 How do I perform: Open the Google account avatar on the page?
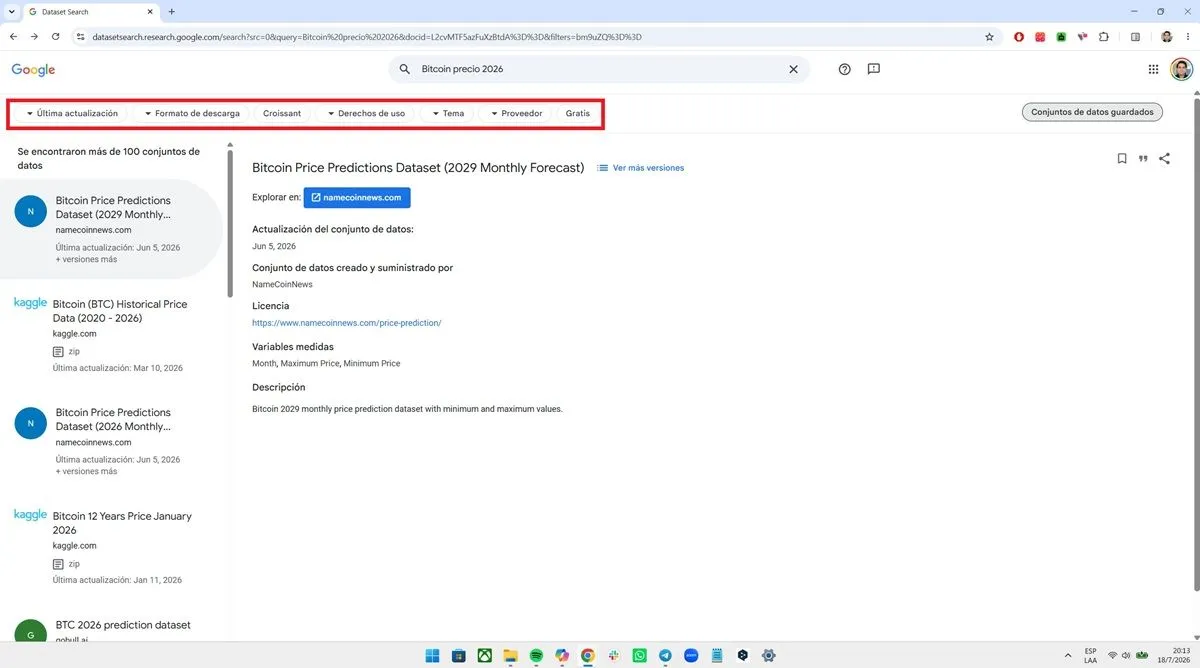pos(1182,69)
